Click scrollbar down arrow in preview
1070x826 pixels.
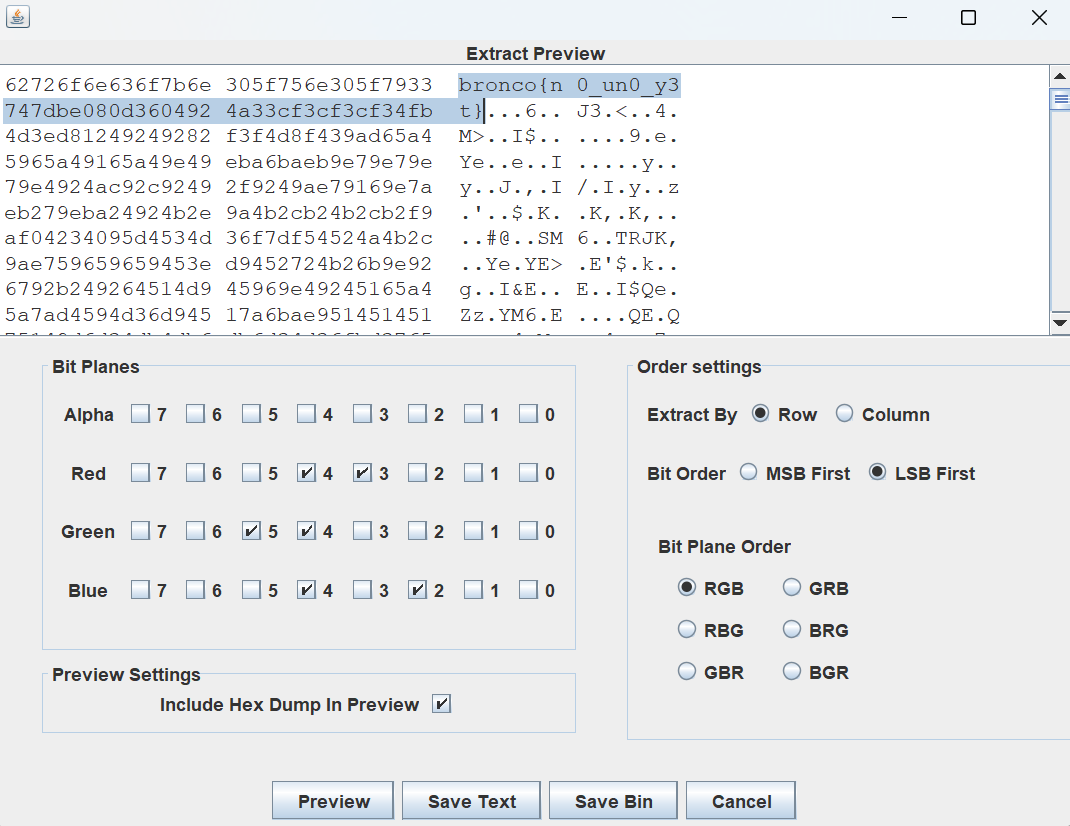pos(1060,323)
